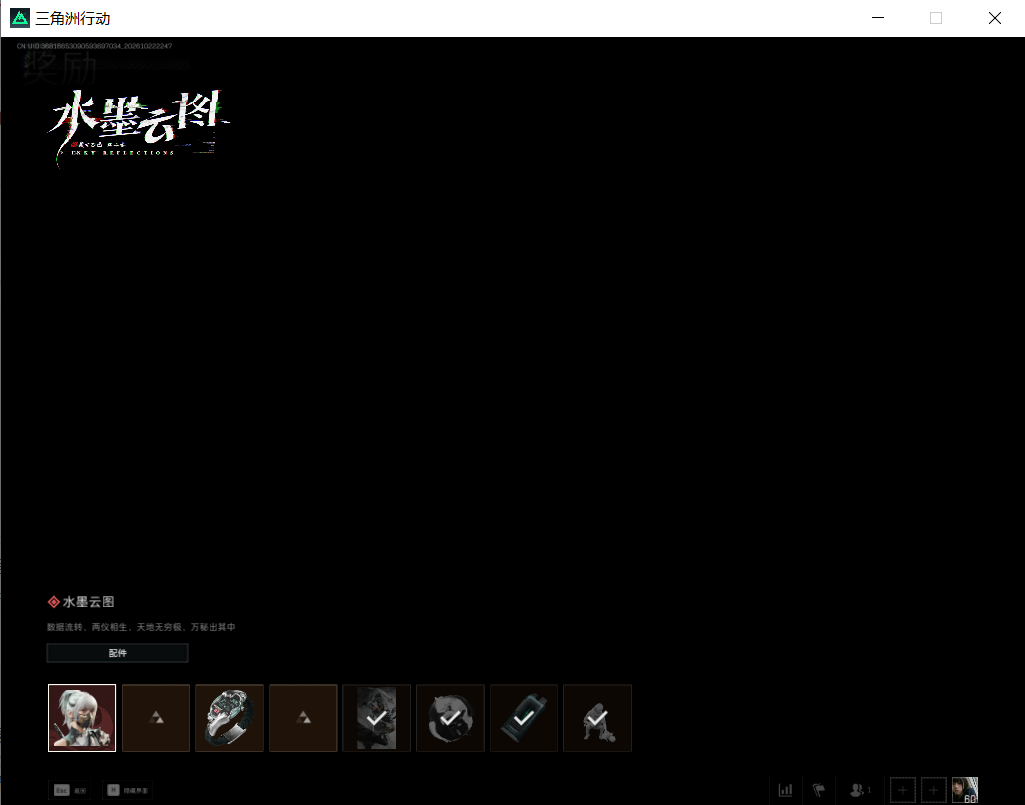The height and width of the screenshot is (805, 1025).
Task: Close the 三角洲行动 window
Action: click(994, 18)
